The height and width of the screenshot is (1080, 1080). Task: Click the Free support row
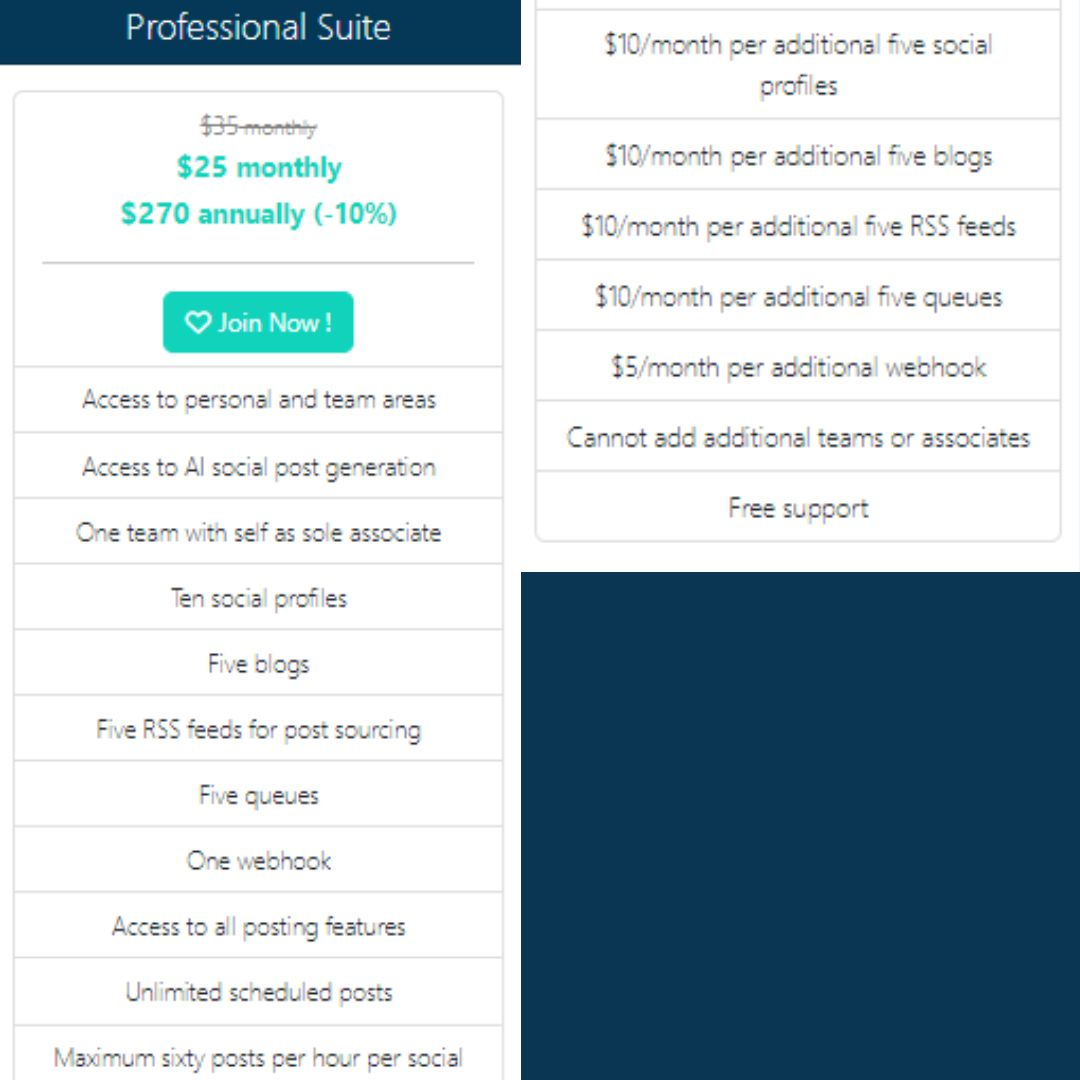(798, 507)
